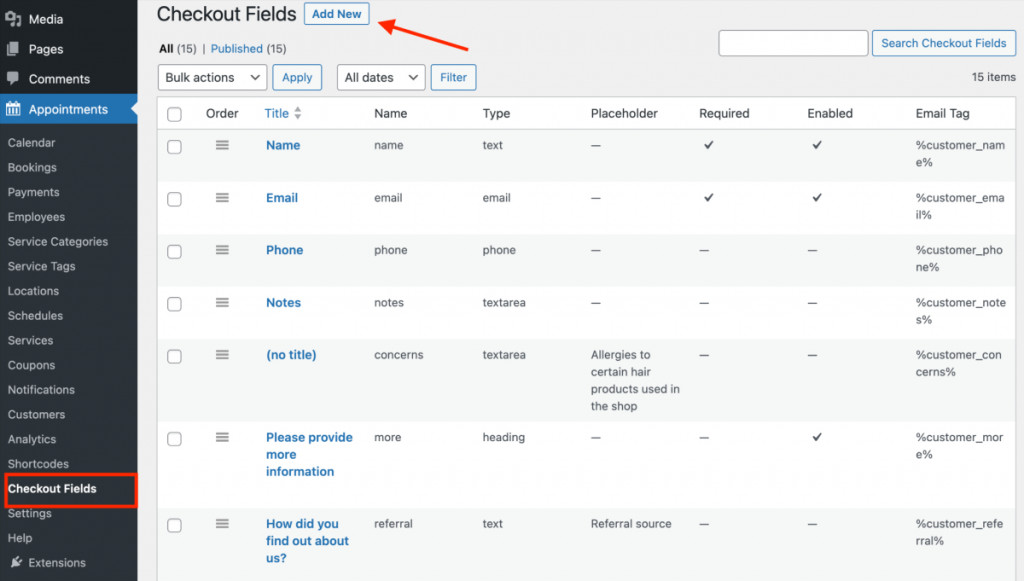The width and height of the screenshot is (1024, 581).
Task: Open the Name checkout field link
Action: pos(283,145)
